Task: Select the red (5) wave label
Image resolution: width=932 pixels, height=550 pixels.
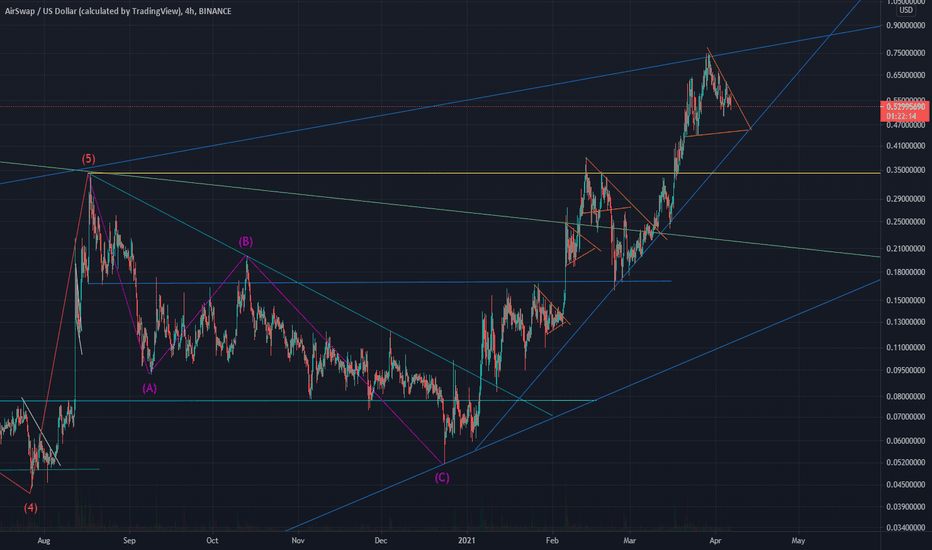Action: click(x=88, y=159)
